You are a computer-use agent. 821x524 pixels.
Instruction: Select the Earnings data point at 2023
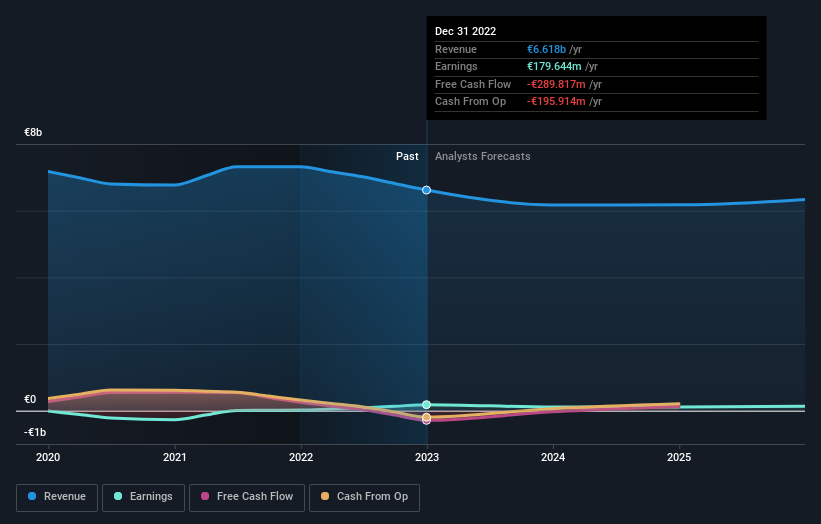pyautogui.click(x=427, y=405)
